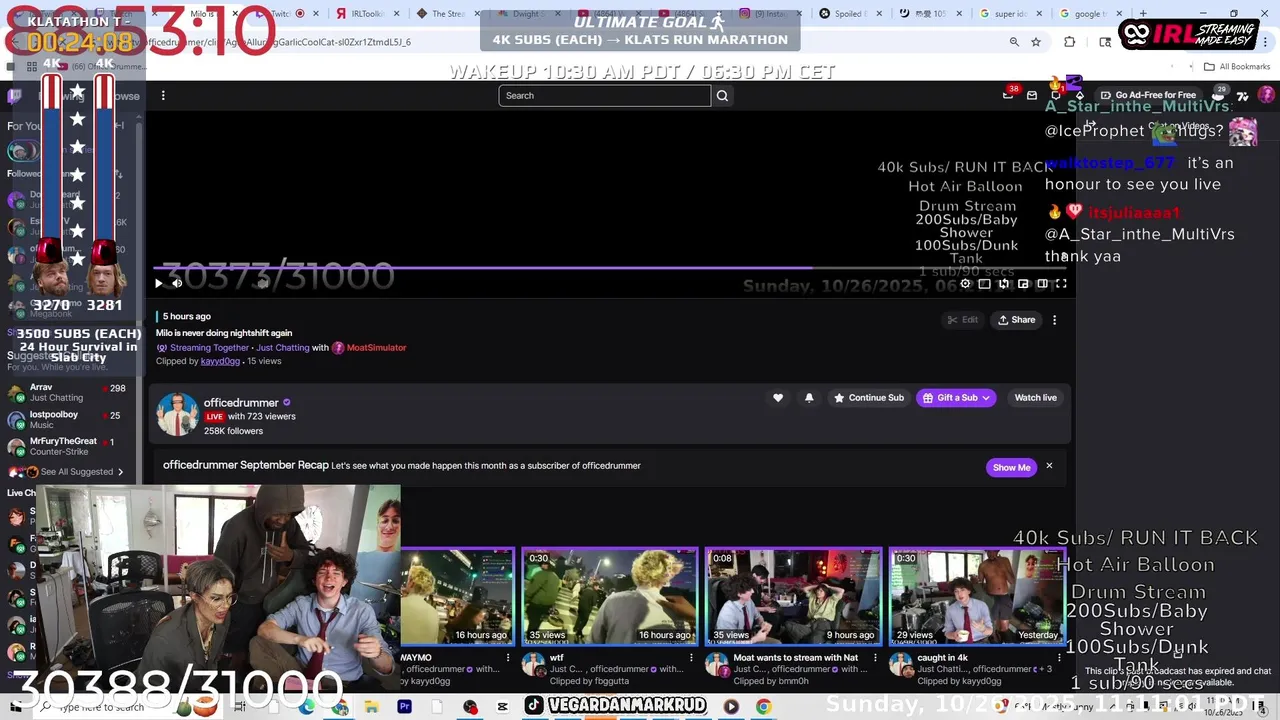Toggle clip player fullscreen mode

tap(1061, 284)
